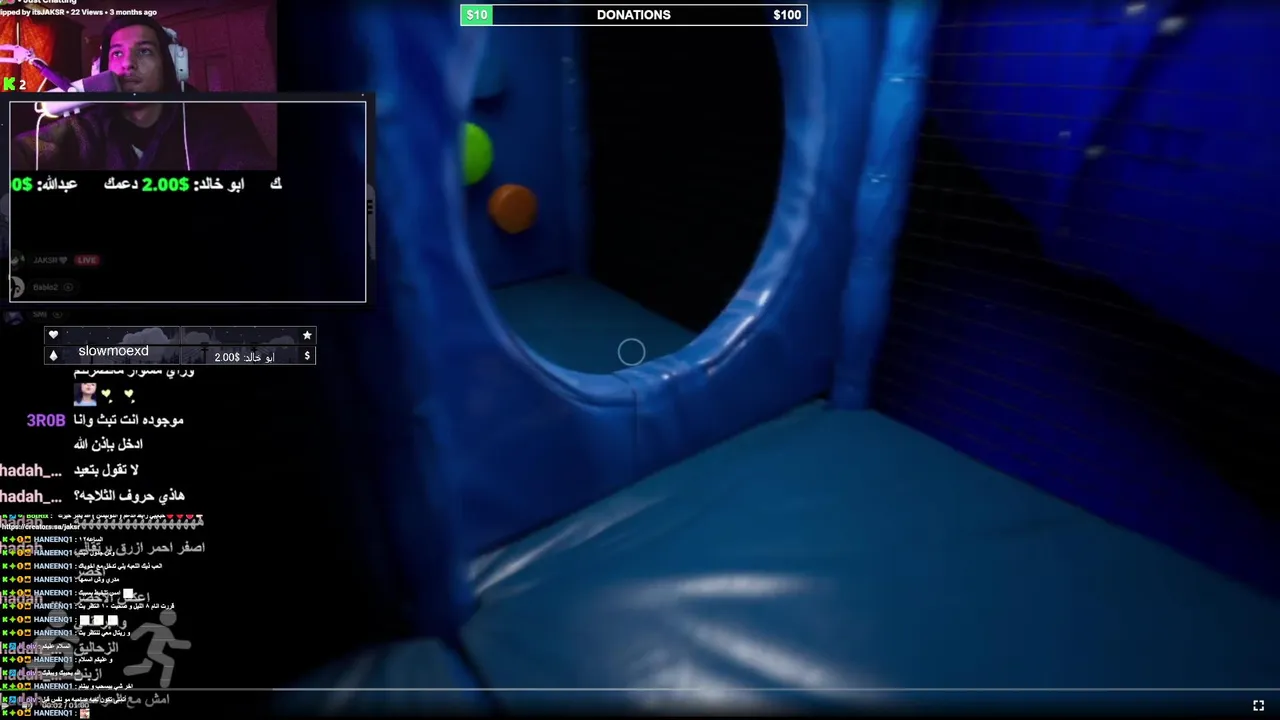The width and height of the screenshot is (1280, 720).
Task: Select the $100 donation goal label
Action: (787, 15)
